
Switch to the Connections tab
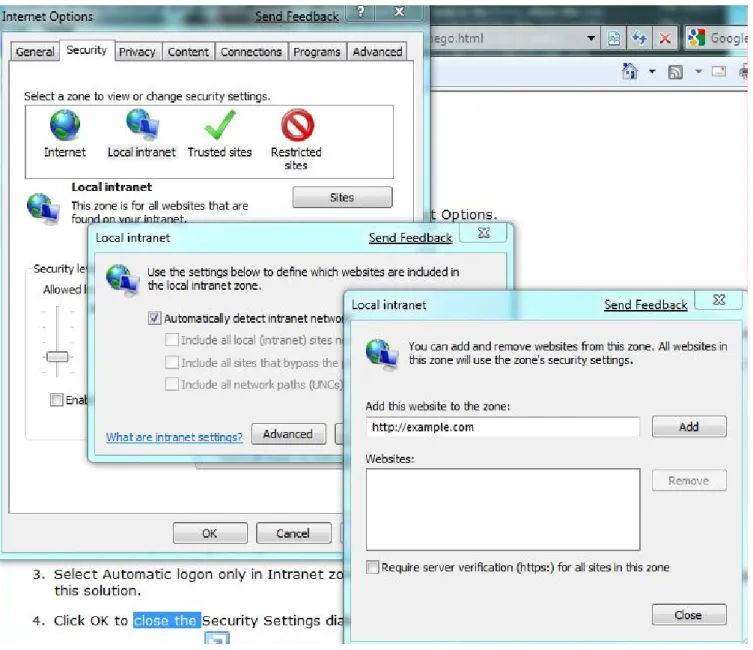coord(251,51)
